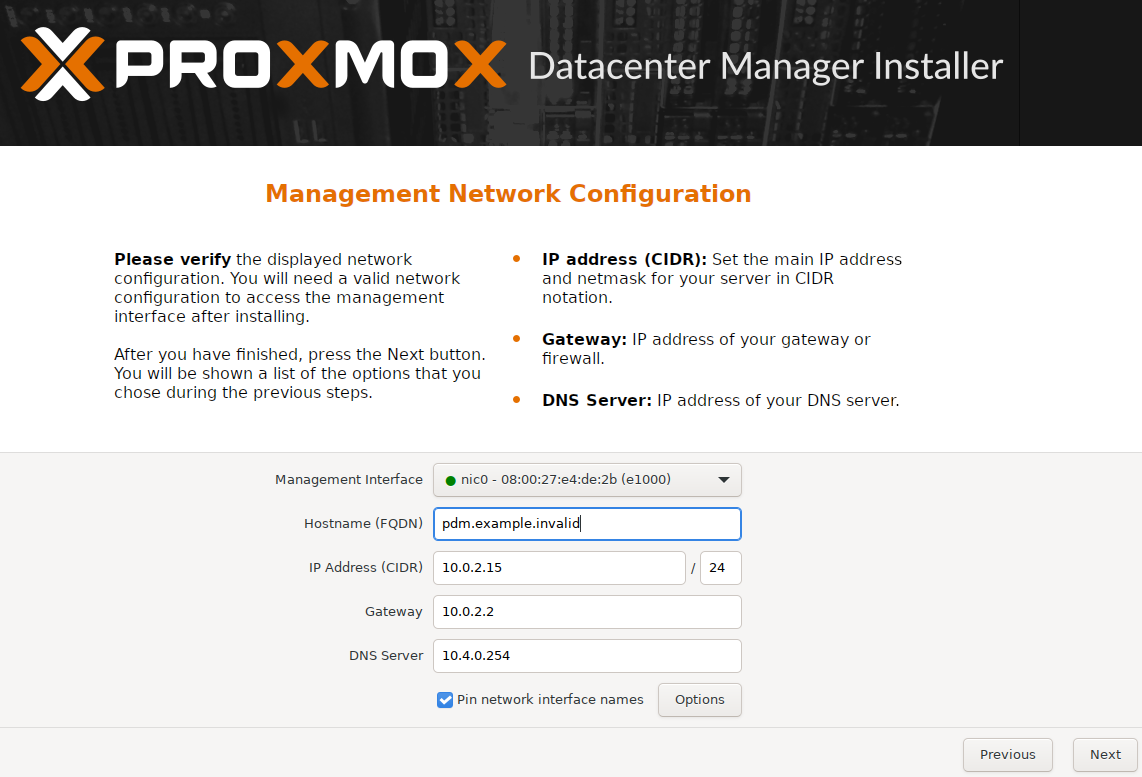Click the orange bullet beside Gateway description
This screenshot has width=1142, height=777.
(x=516, y=339)
